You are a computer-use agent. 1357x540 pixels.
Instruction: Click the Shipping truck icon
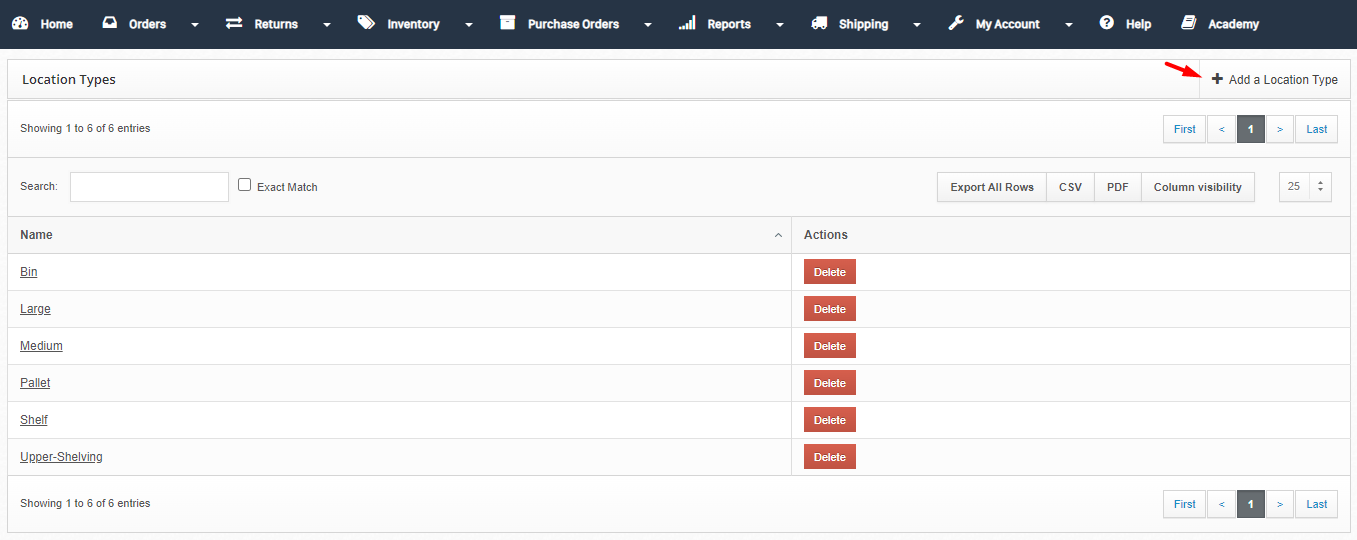coord(820,23)
